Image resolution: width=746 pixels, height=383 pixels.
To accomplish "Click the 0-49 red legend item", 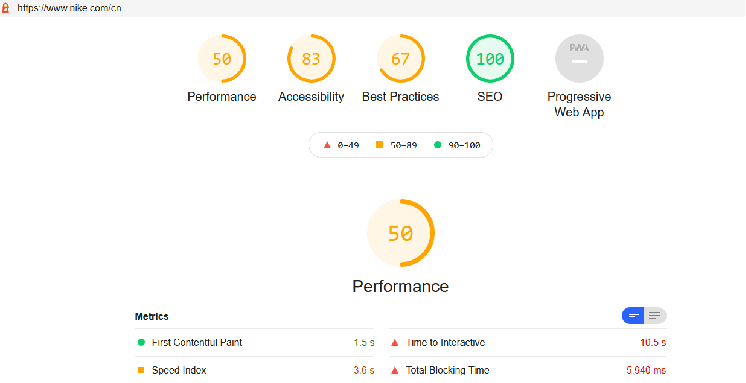I will (x=341, y=145).
